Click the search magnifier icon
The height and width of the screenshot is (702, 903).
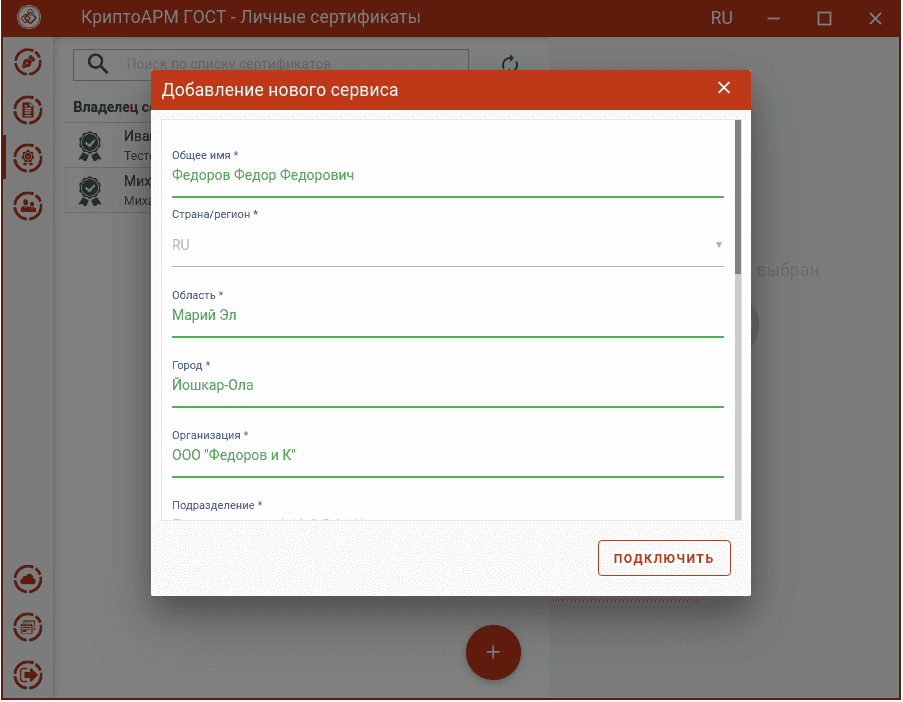pyautogui.click(x=98, y=64)
